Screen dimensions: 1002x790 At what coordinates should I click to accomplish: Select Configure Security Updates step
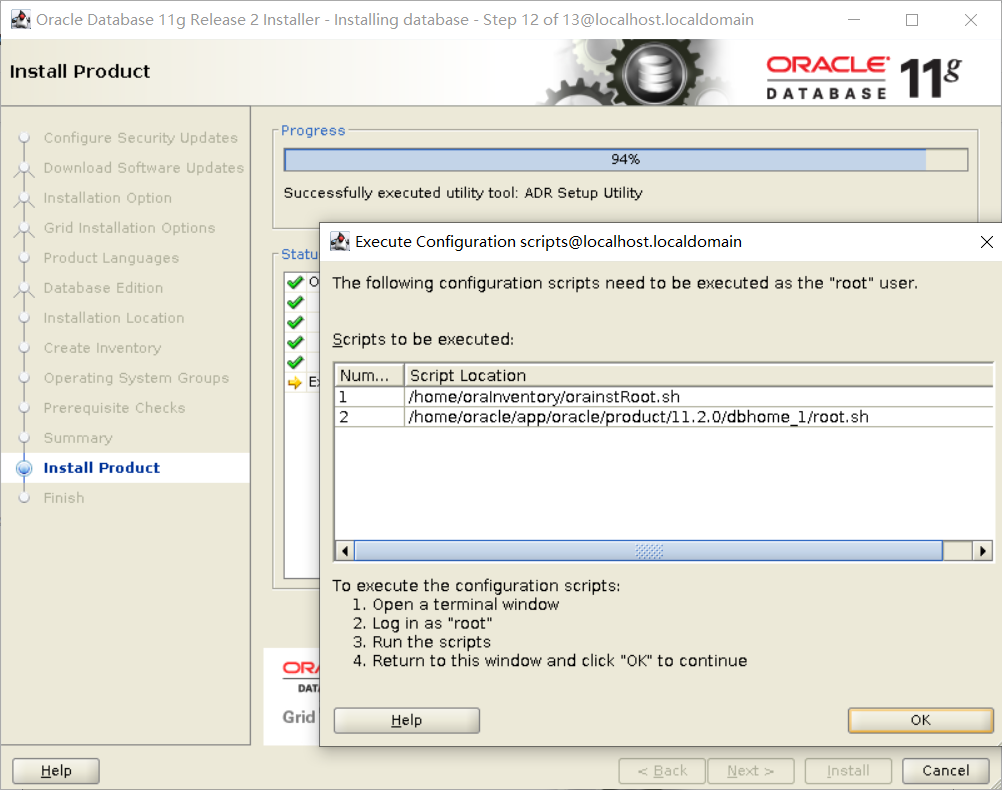click(x=141, y=138)
